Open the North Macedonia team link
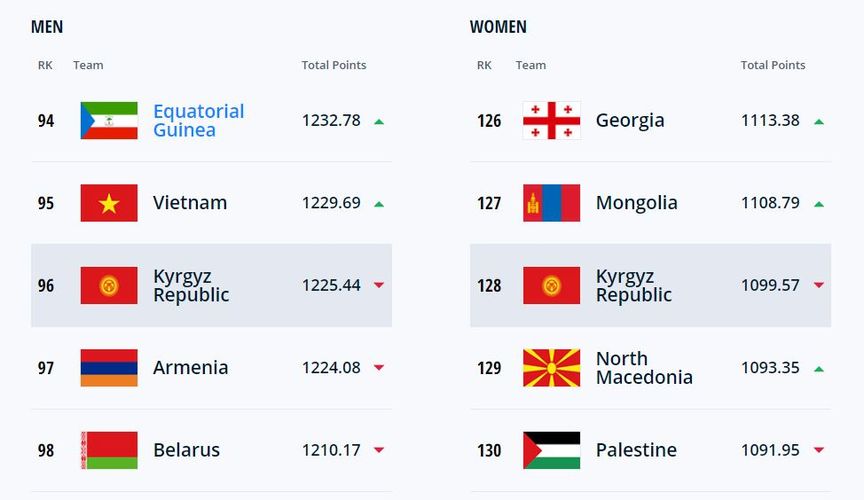The height and width of the screenshot is (500, 864). 644,368
